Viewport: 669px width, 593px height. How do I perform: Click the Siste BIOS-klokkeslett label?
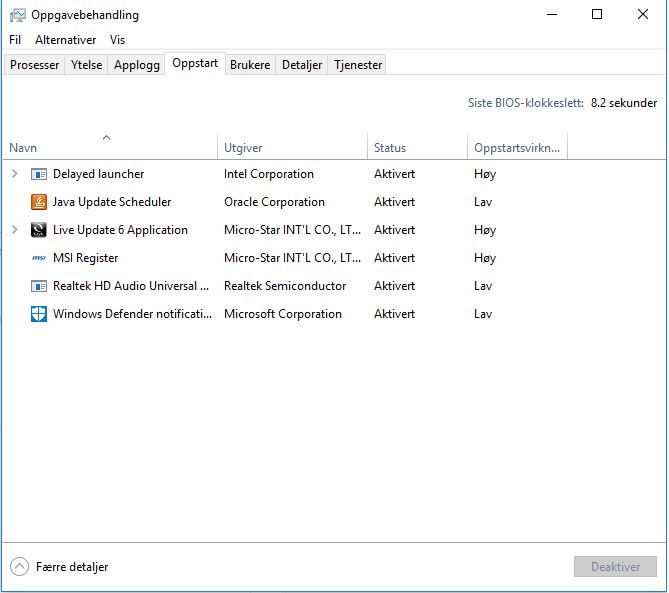pos(526,103)
